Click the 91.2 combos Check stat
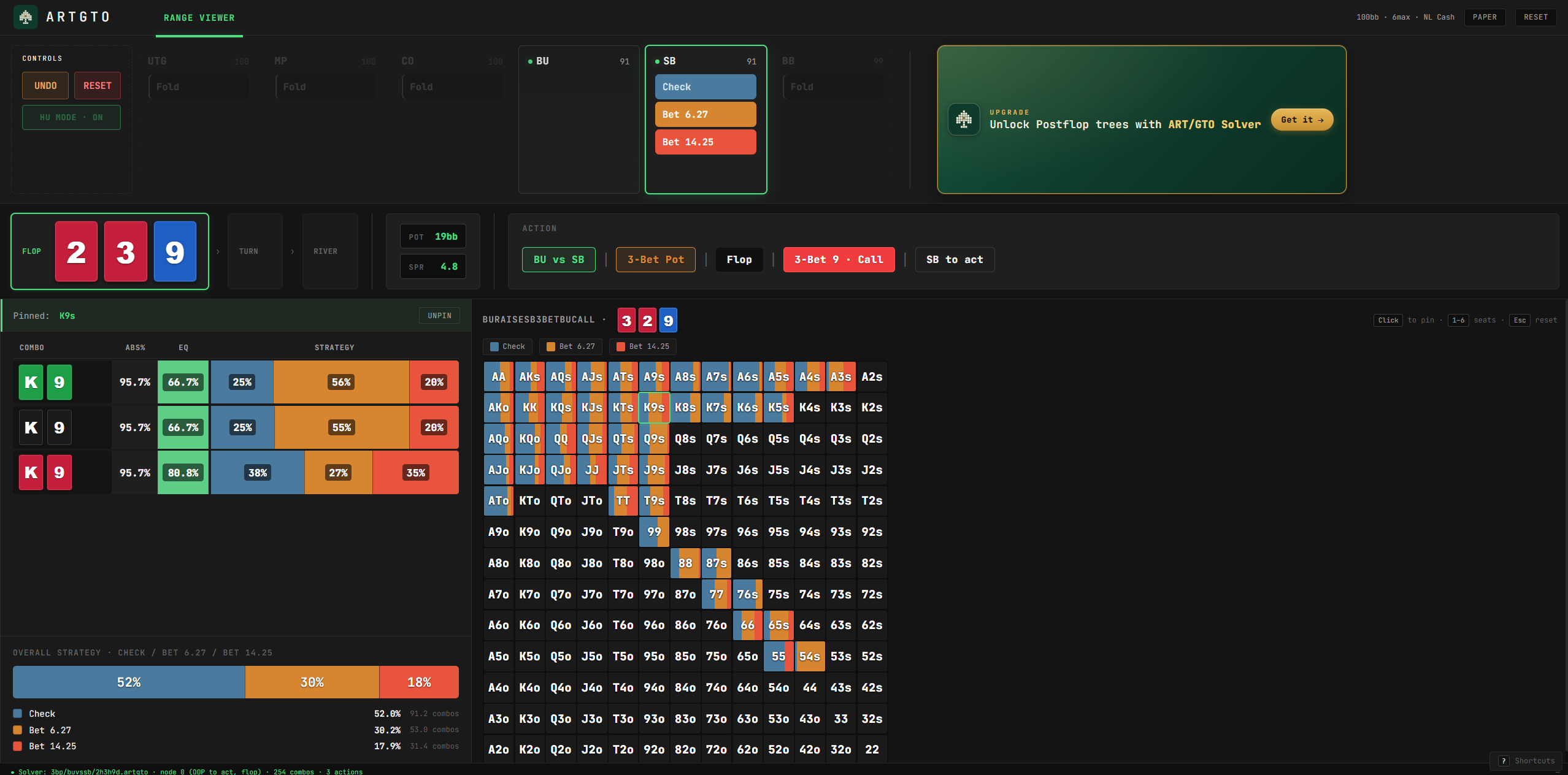The height and width of the screenshot is (775, 1568). 434,714
